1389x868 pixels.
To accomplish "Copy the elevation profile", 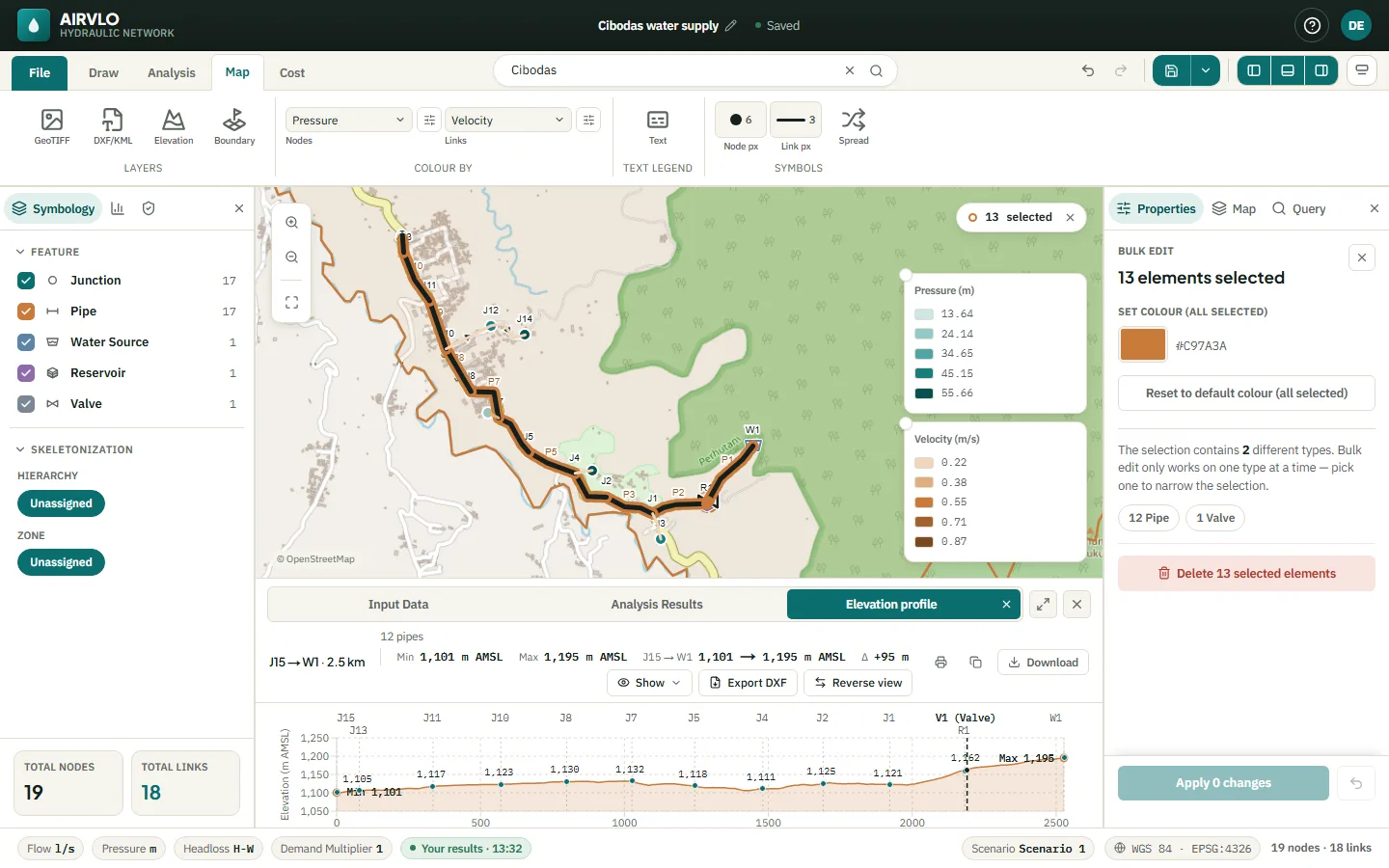I will click(x=975, y=663).
